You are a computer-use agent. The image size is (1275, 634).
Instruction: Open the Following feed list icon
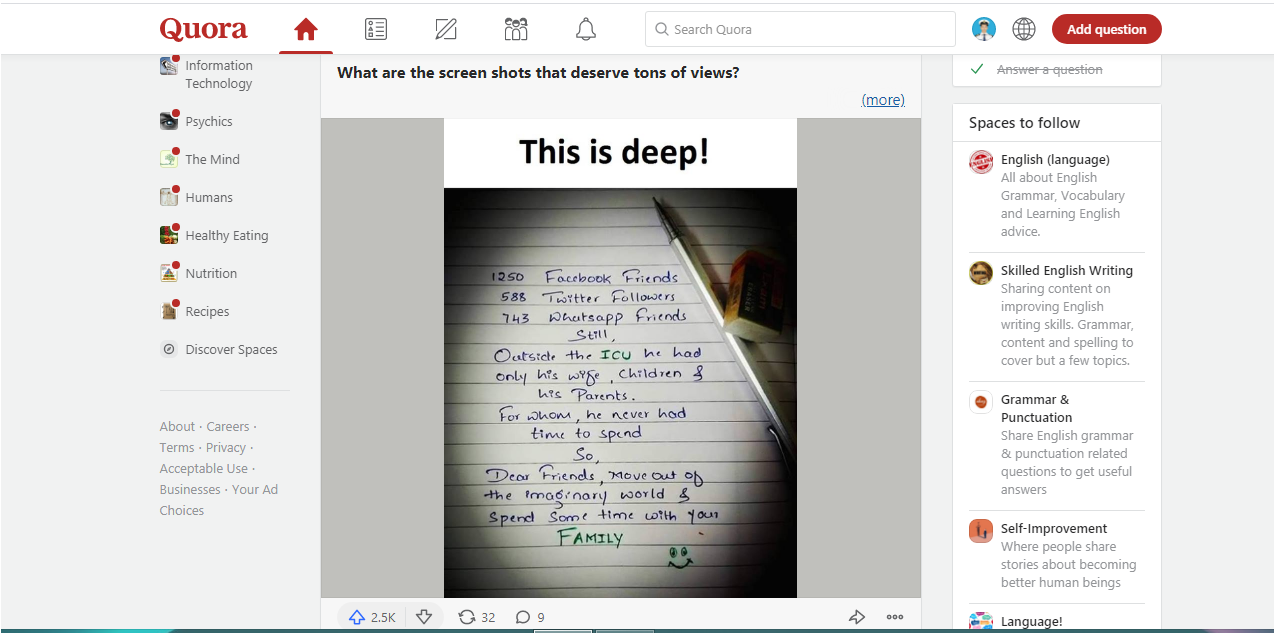tap(376, 29)
